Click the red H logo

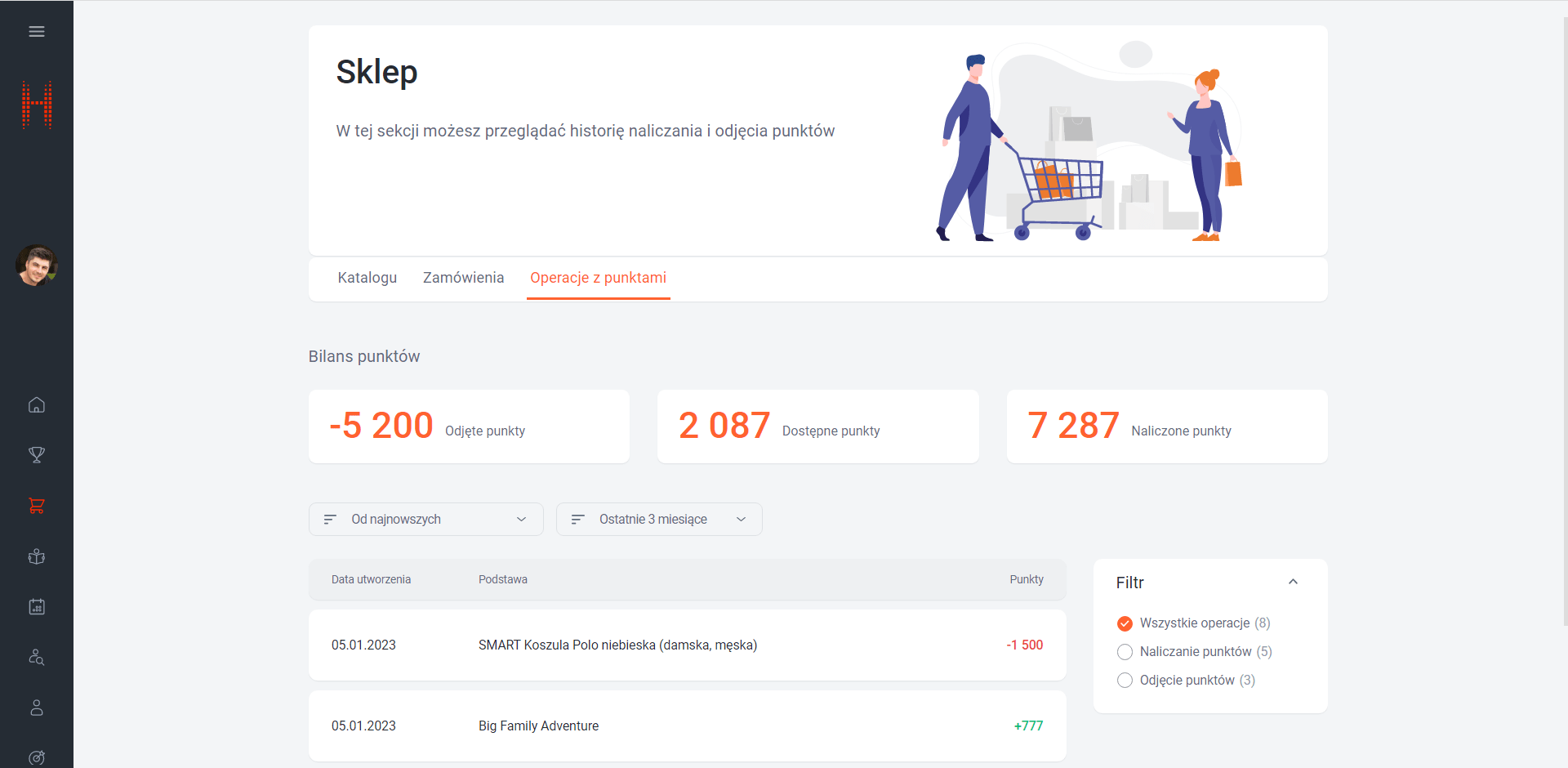(37, 105)
